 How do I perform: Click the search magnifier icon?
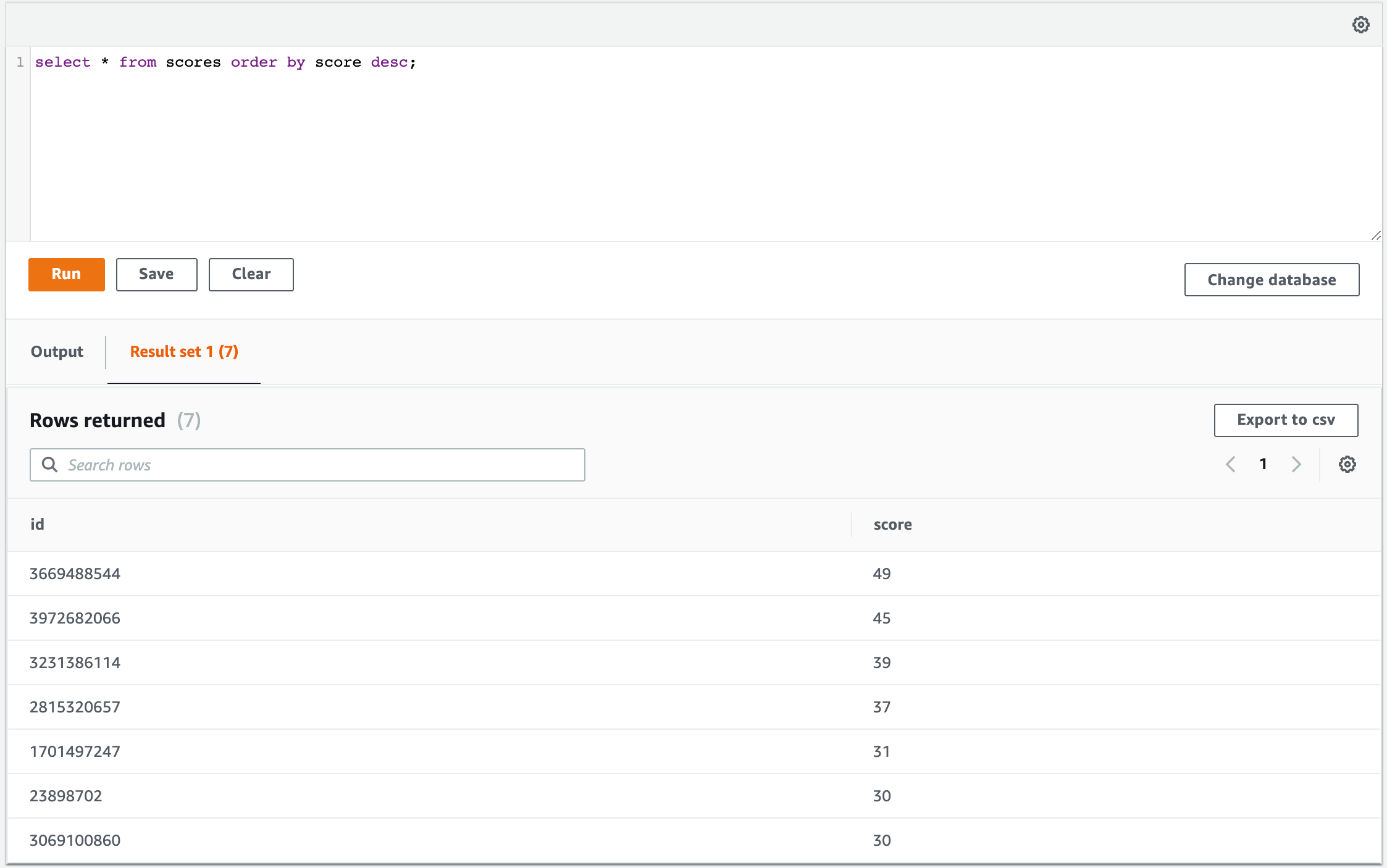point(49,464)
